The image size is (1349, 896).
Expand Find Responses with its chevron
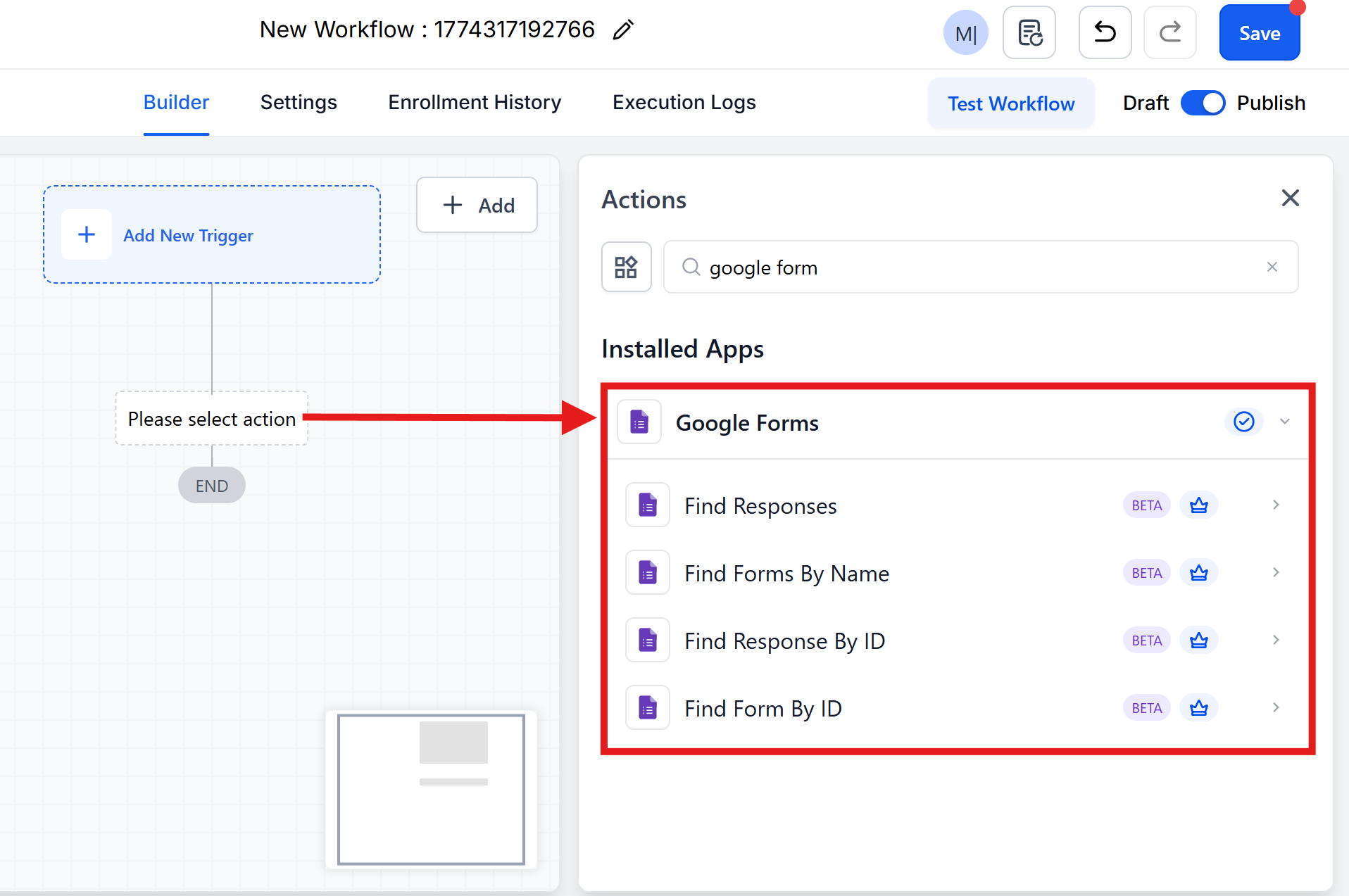pos(1276,505)
